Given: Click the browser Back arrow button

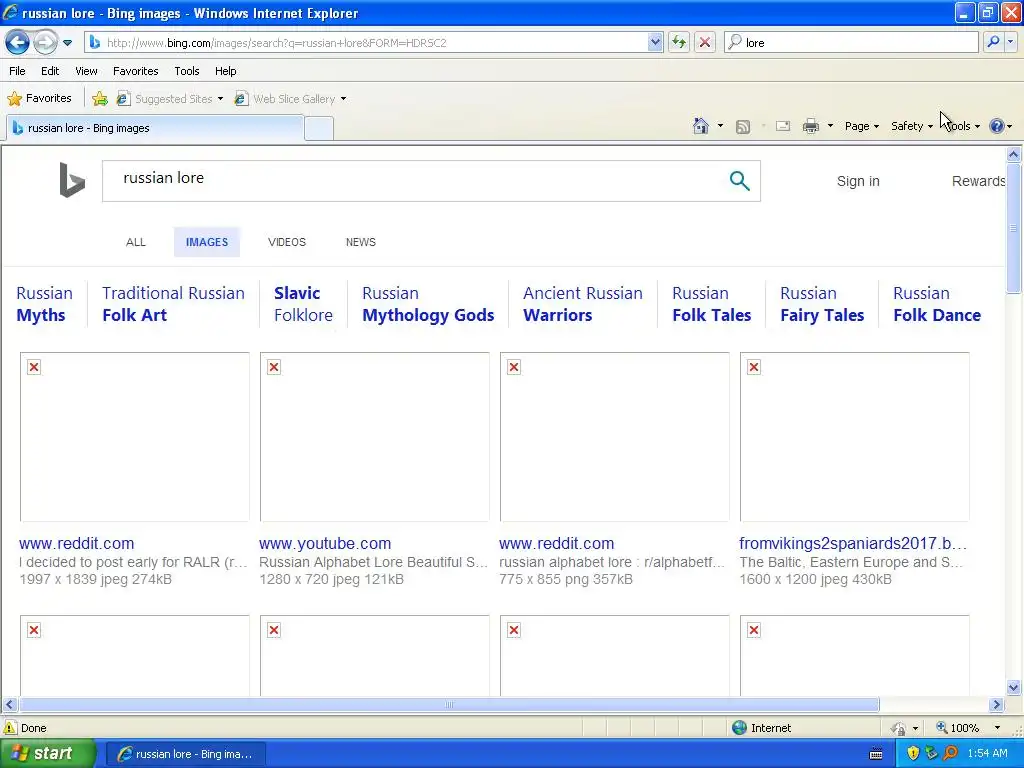Looking at the screenshot, I should [x=18, y=43].
